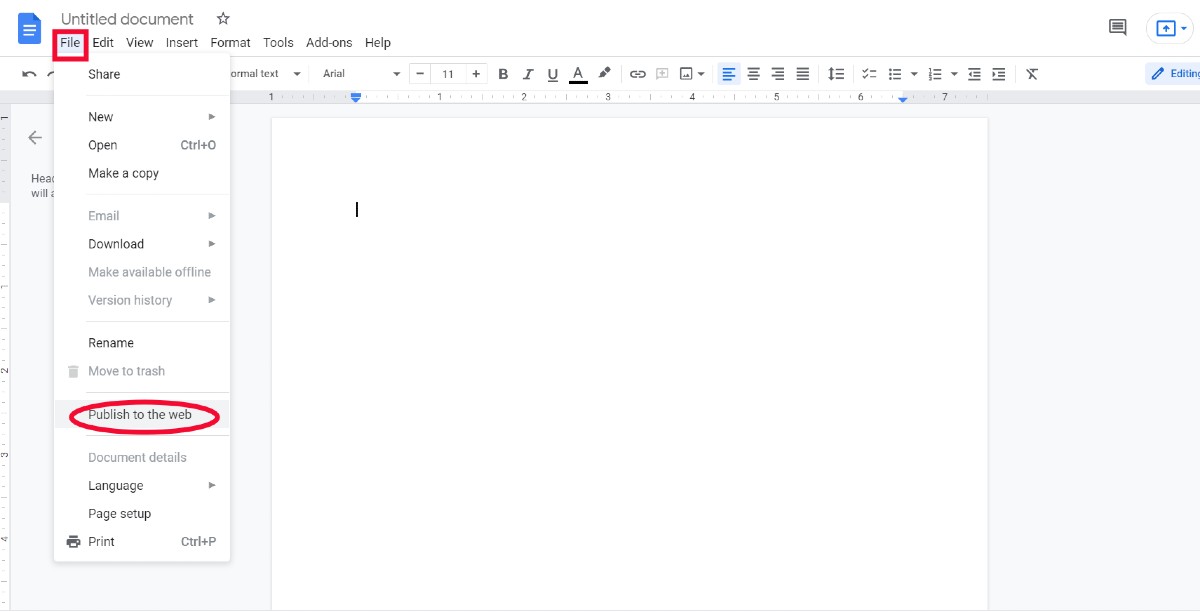Select Publish to the web
The height and width of the screenshot is (612, 1200).
point(141,414)
